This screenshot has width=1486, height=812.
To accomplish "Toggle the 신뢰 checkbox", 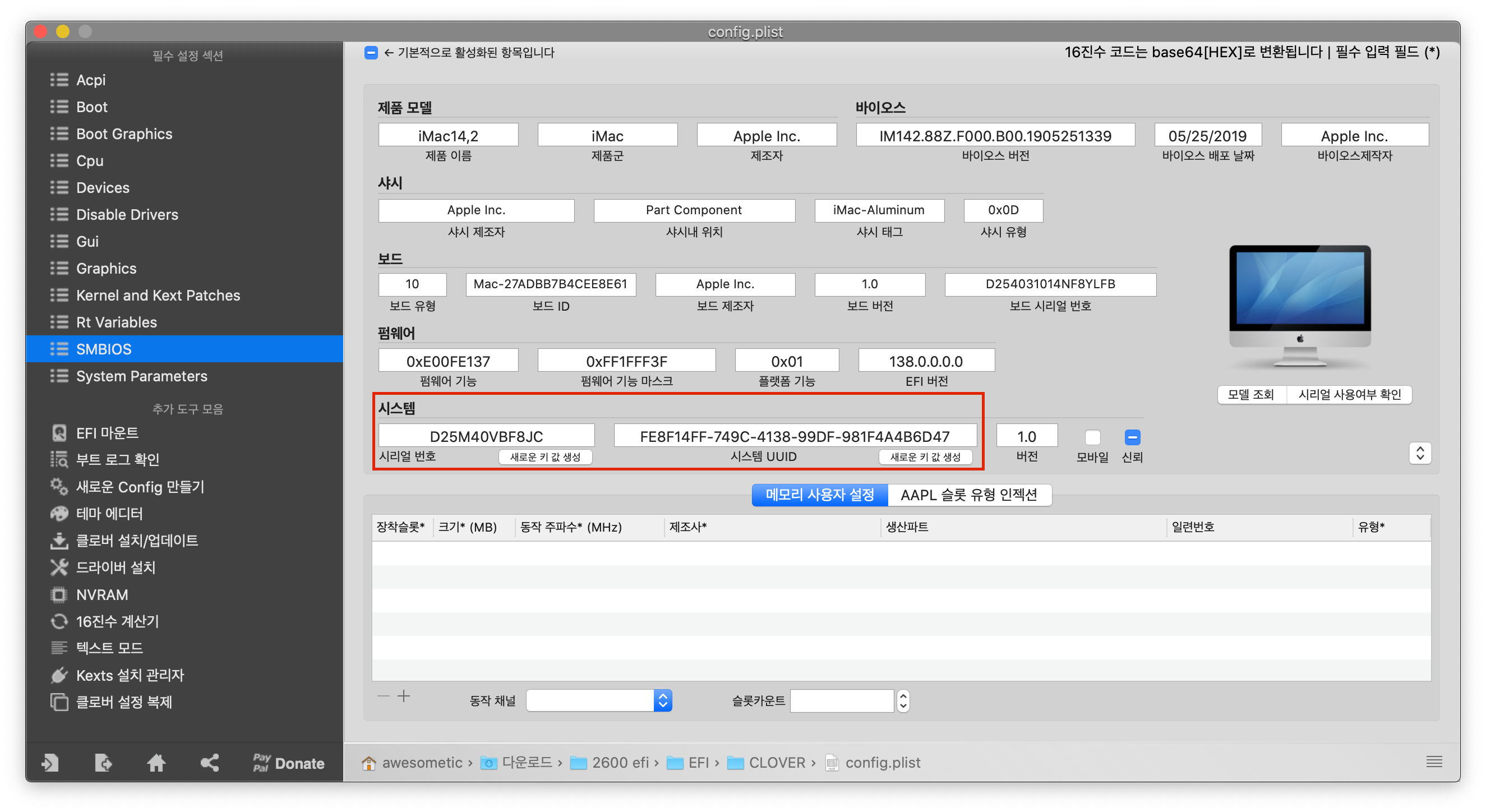I will 1132,437.
